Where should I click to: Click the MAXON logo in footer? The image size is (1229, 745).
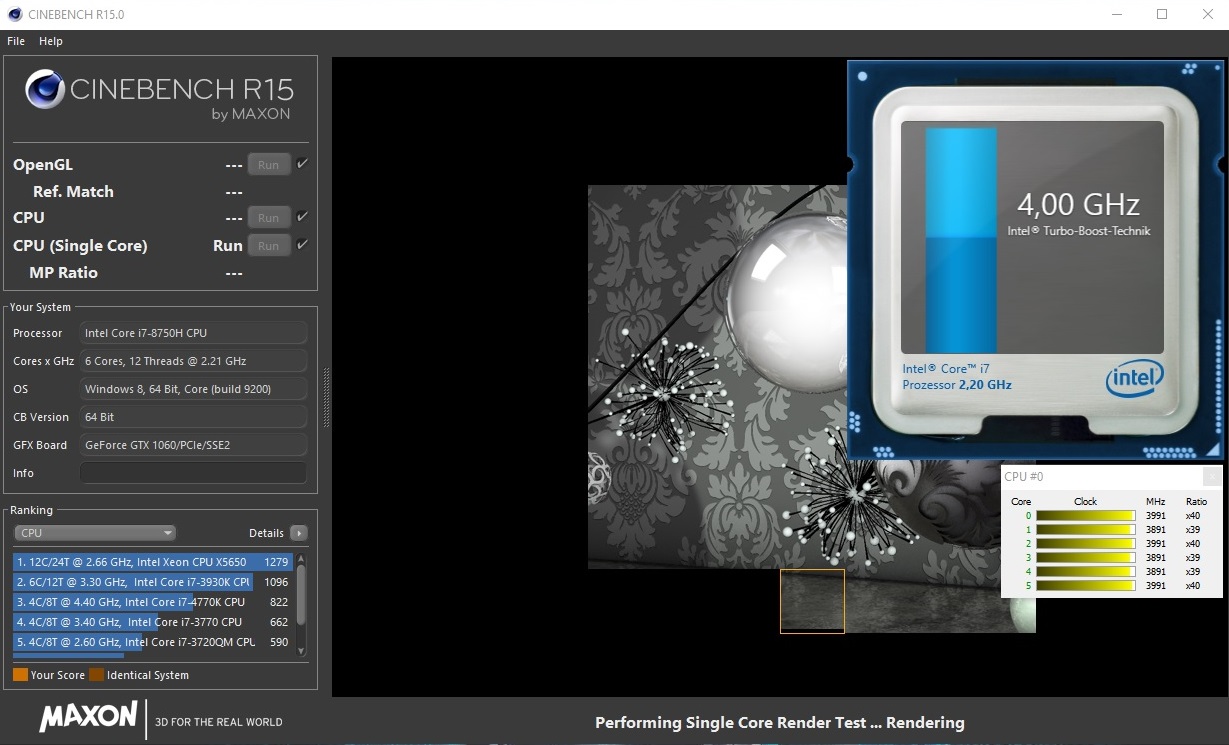(x=88, y=716)
